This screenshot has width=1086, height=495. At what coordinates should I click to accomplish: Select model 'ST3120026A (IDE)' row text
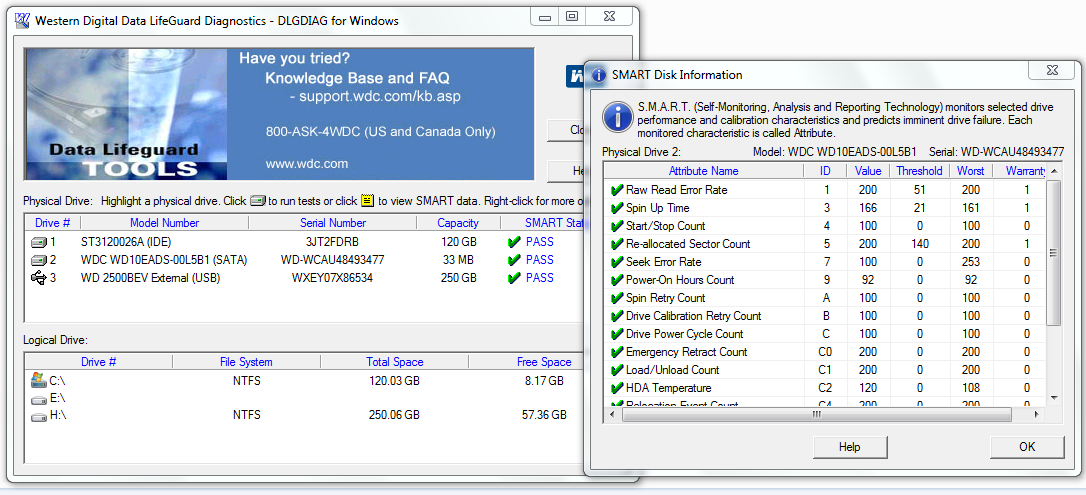pyautogui.click(x=125, y=242)
